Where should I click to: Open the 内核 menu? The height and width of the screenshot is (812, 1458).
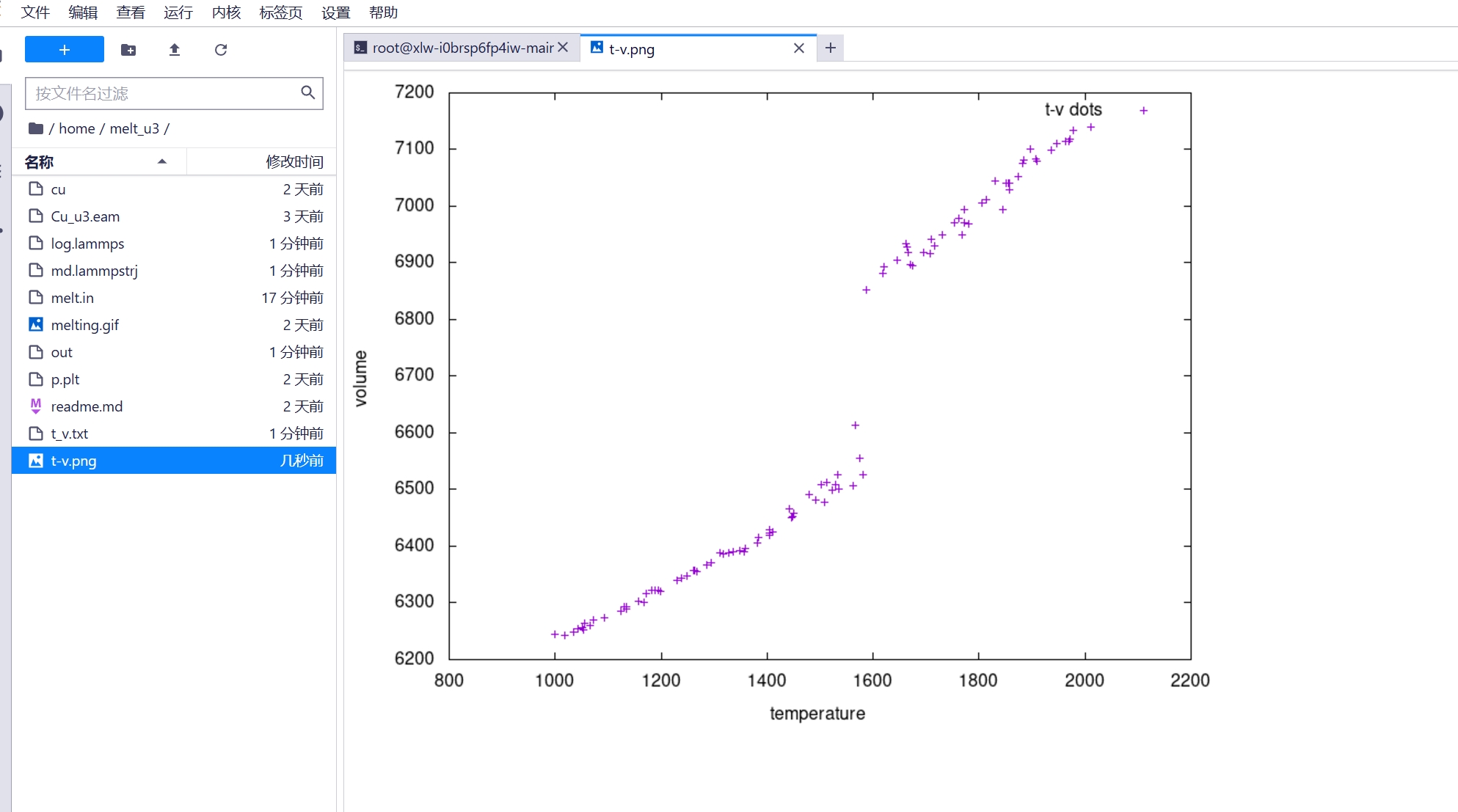(x=226, y=12)
